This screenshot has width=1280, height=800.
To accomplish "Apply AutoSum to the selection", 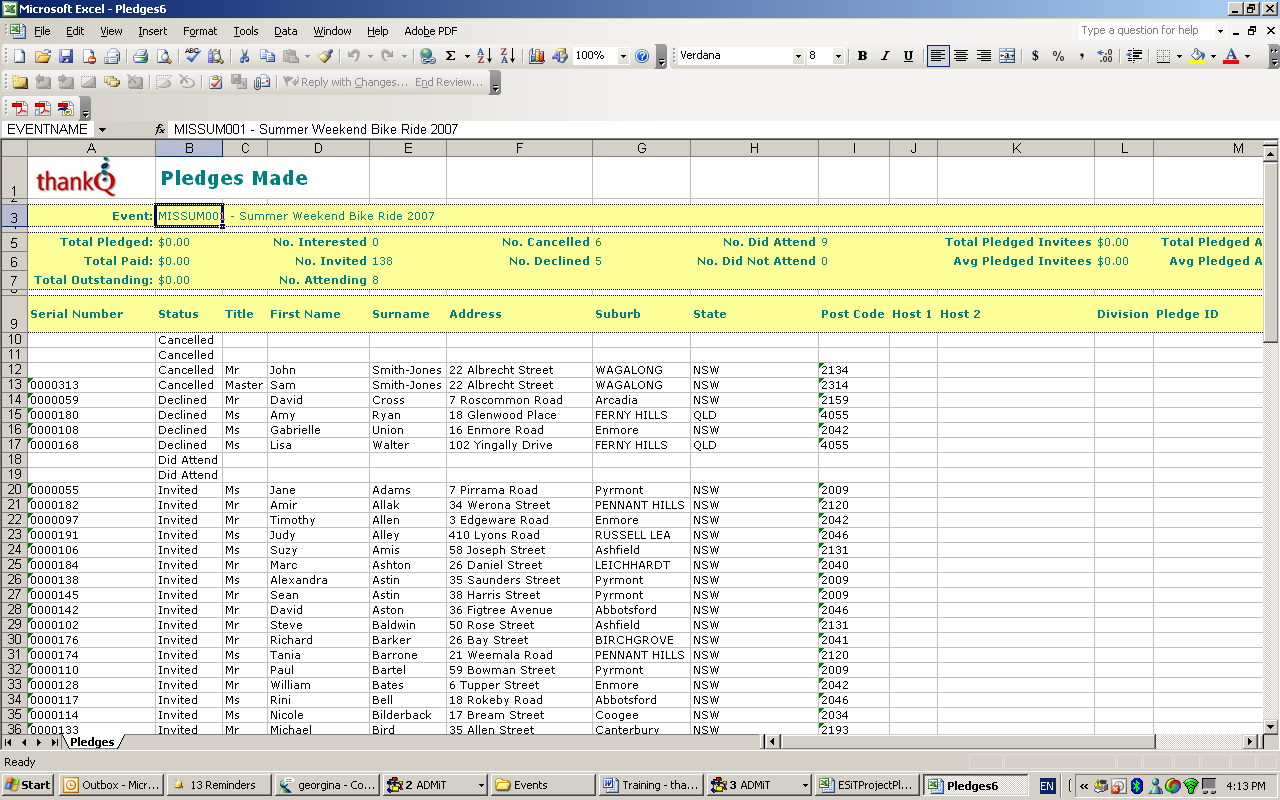I will 451,56.
